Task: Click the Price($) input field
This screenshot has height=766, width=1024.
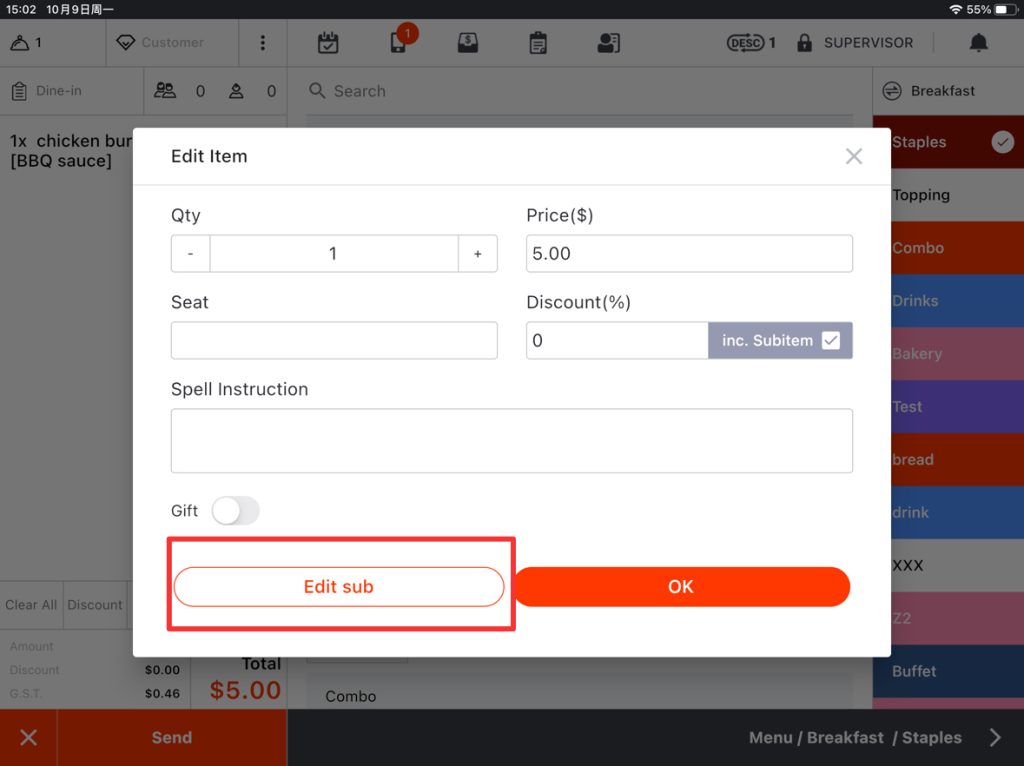Action: 689,254
